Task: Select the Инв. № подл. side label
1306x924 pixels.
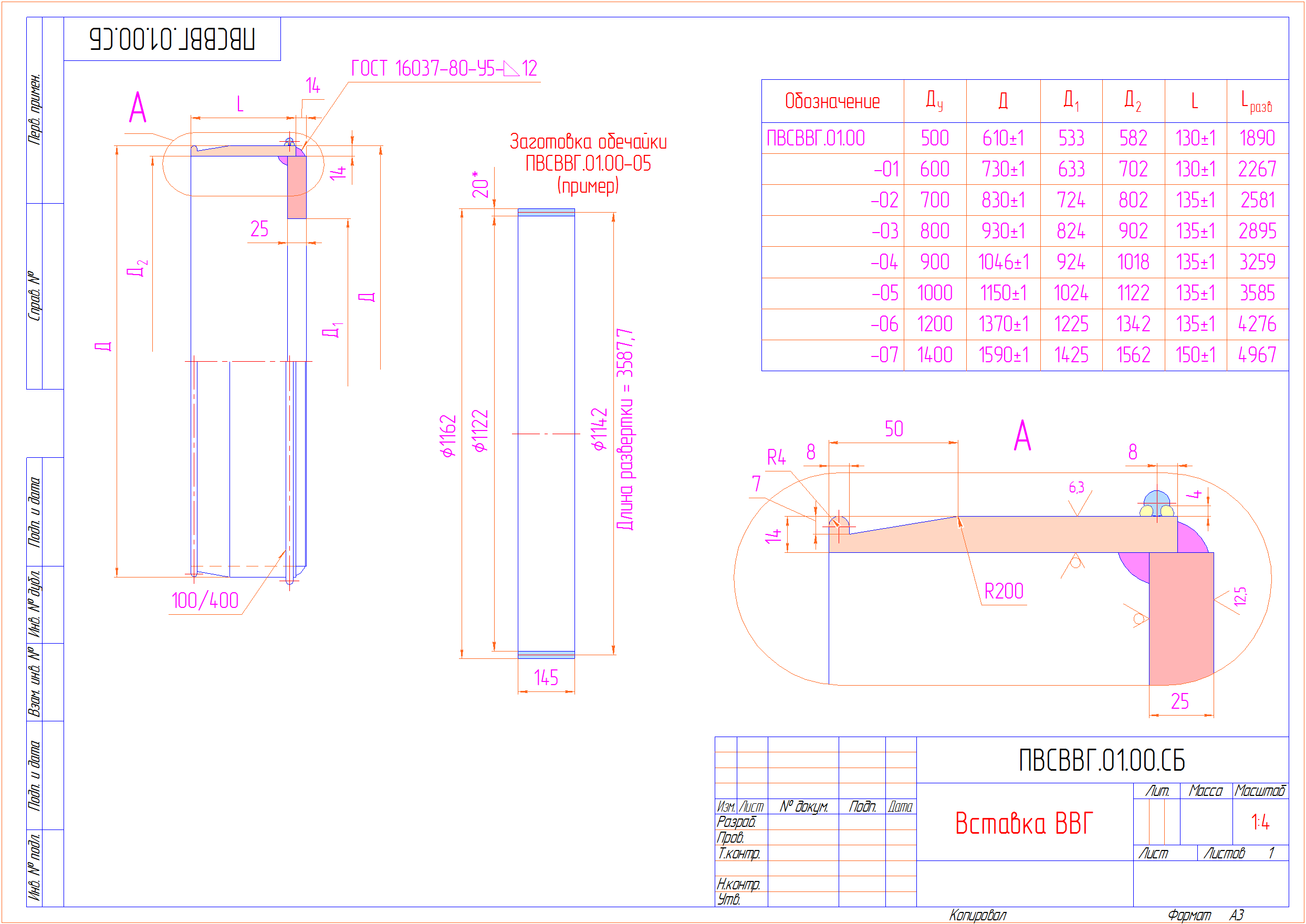Action: pyautogui.click(x=34, y=868)
